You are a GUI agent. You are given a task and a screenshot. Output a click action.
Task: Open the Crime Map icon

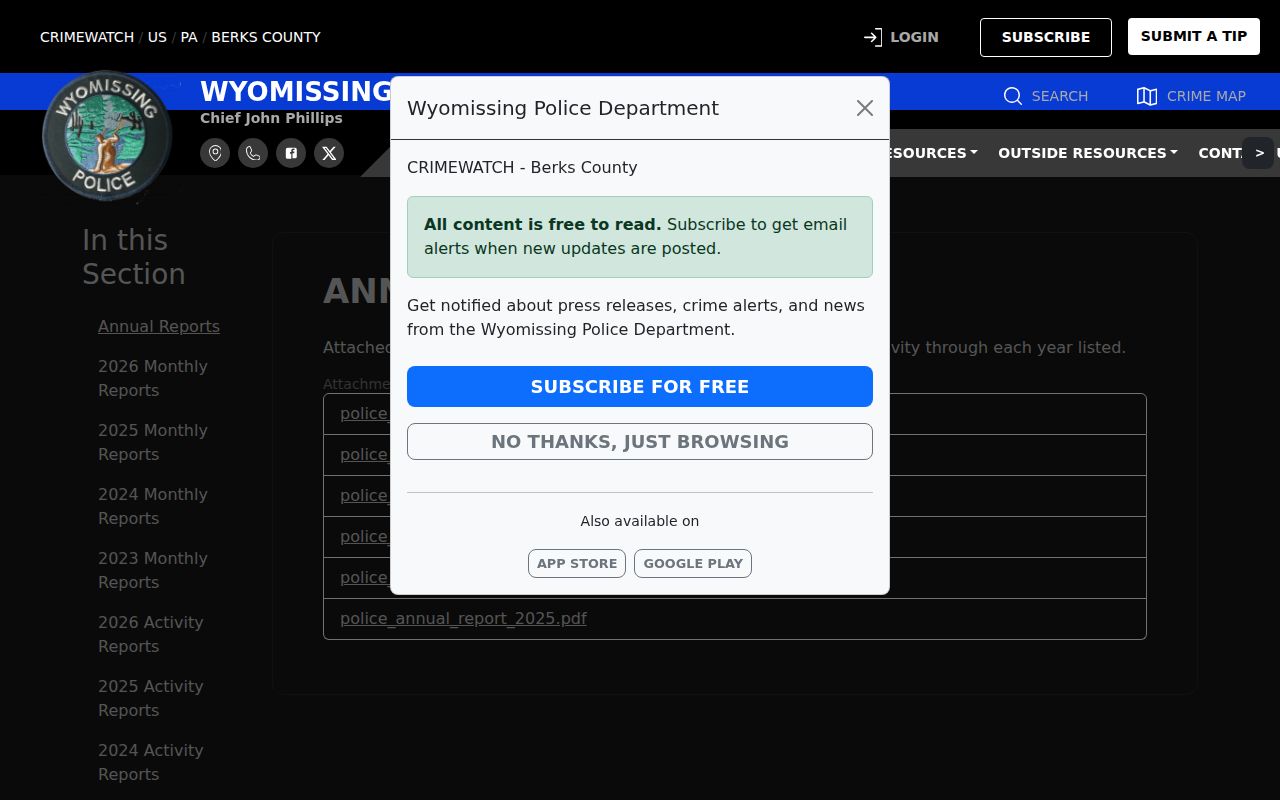[1147, 96]
